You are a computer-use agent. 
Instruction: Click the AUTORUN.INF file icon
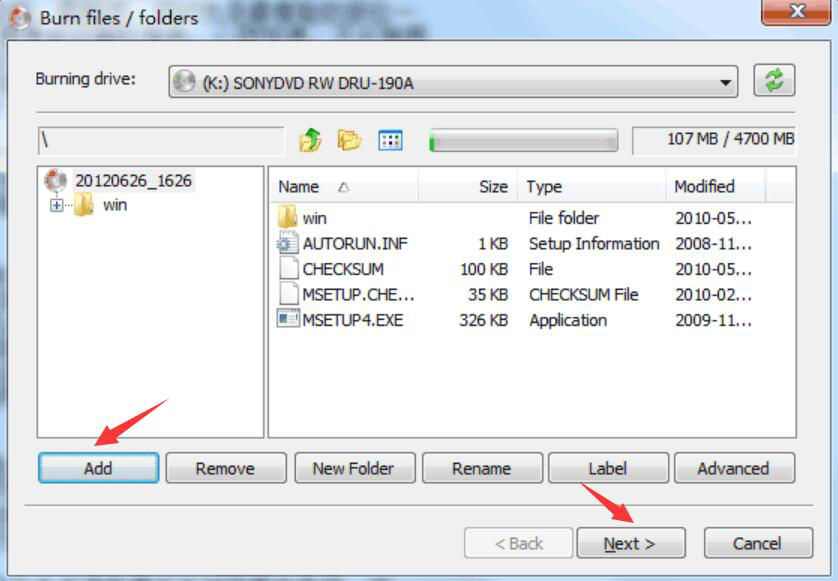(x=288, y=244)
